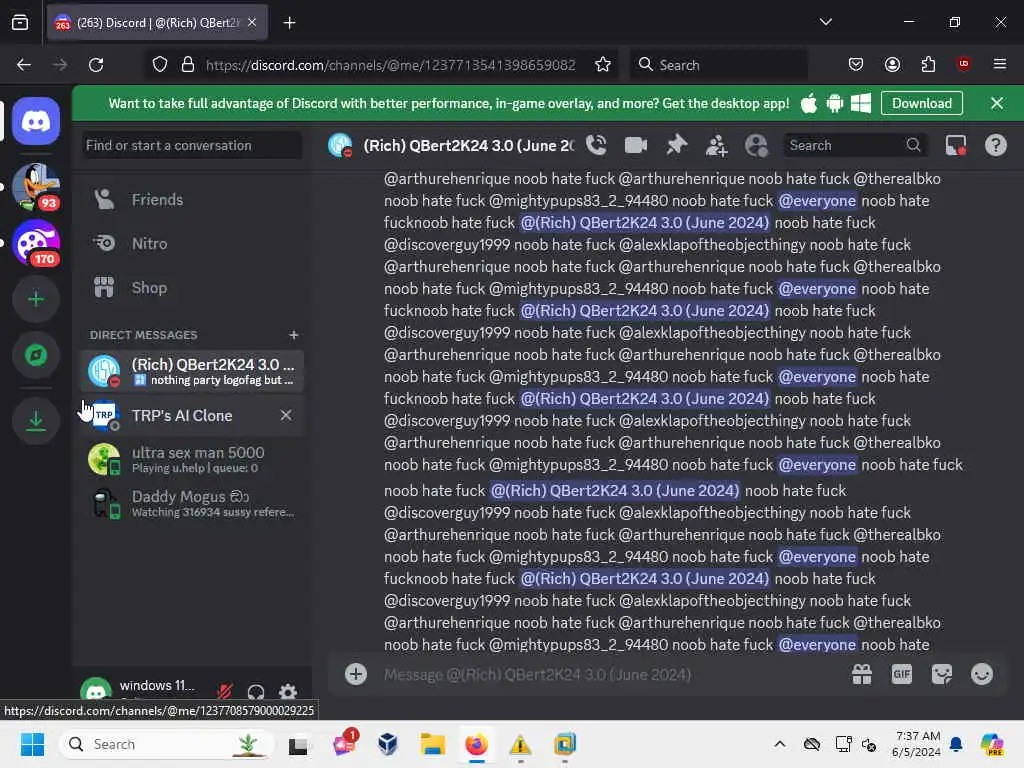Open Explore Discoverable Servers compass icon
This screenshot has width=1024, height=768.
pos(36,355)
